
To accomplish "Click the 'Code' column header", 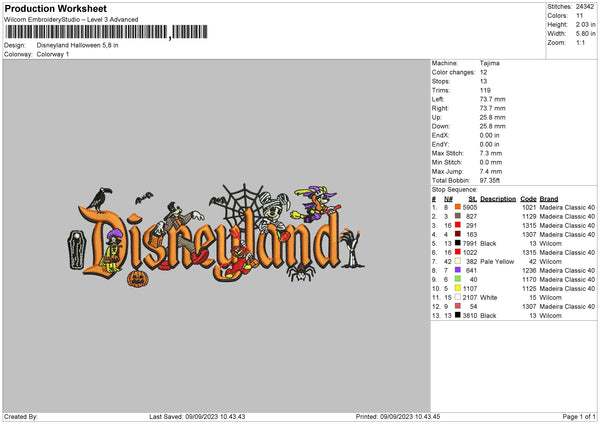I will pyautogui.click(x=528, y=199).
